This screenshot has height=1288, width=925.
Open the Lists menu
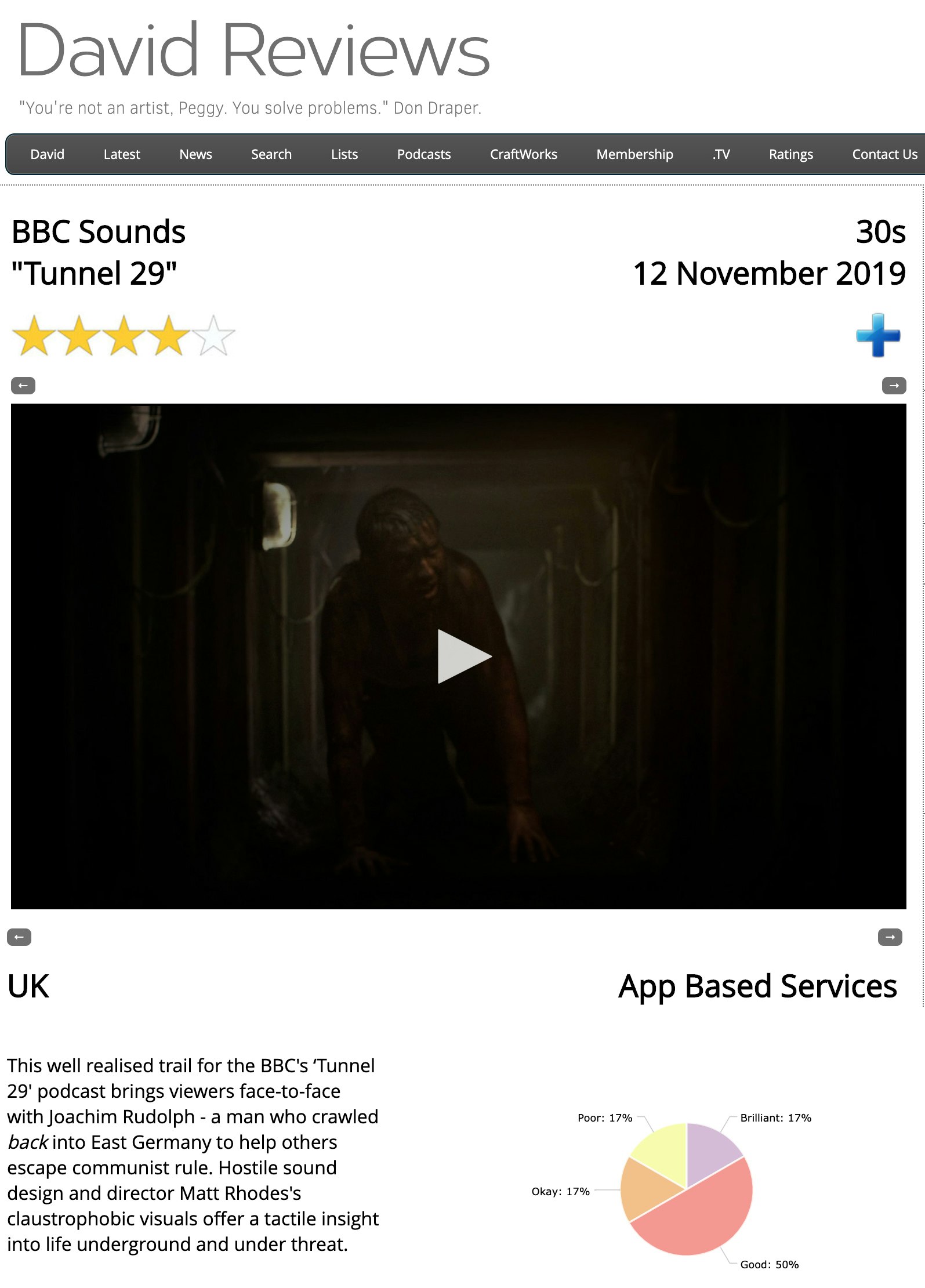(x=344, y=154)
